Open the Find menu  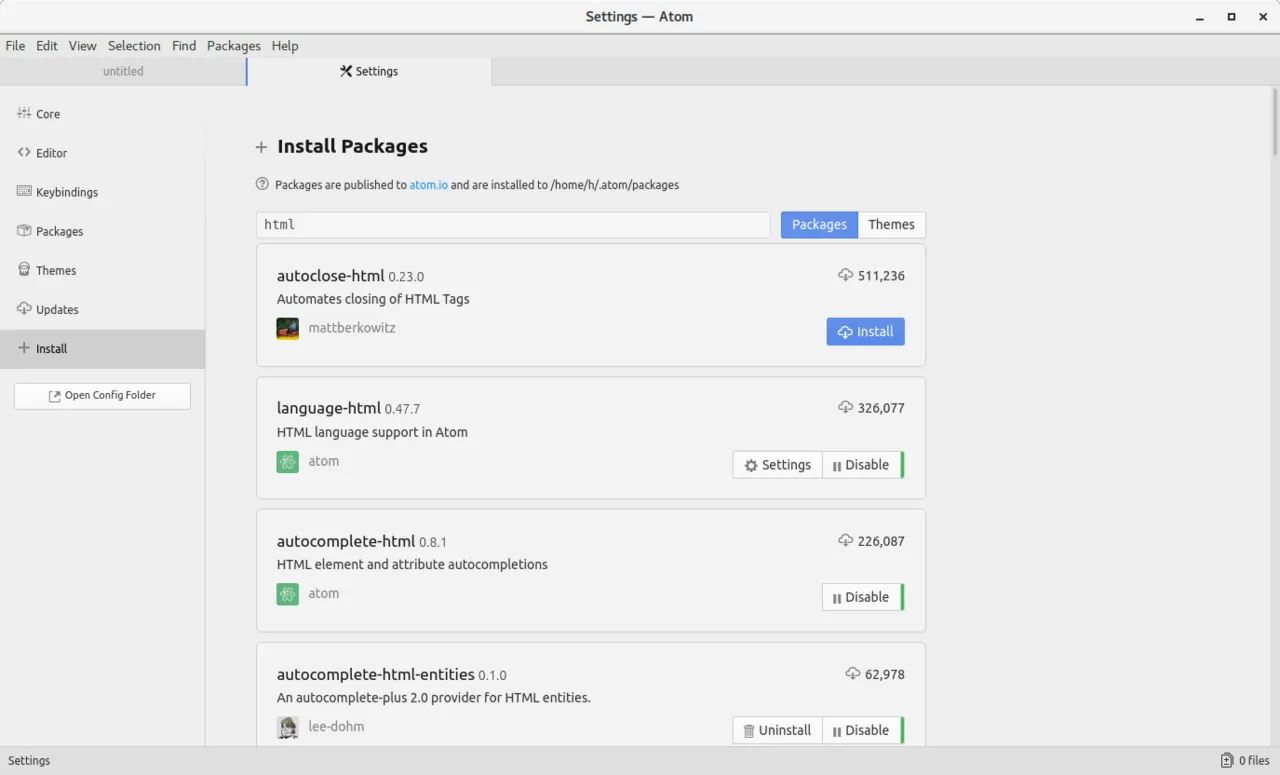(x=184, y=46)
